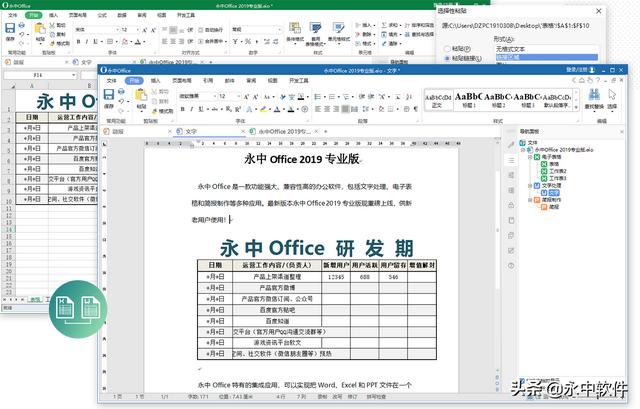Screen dimensions: 640x409
Task: Apply font color in front Word ribbon
Action: pyautogui.click(x=277, y=109)
